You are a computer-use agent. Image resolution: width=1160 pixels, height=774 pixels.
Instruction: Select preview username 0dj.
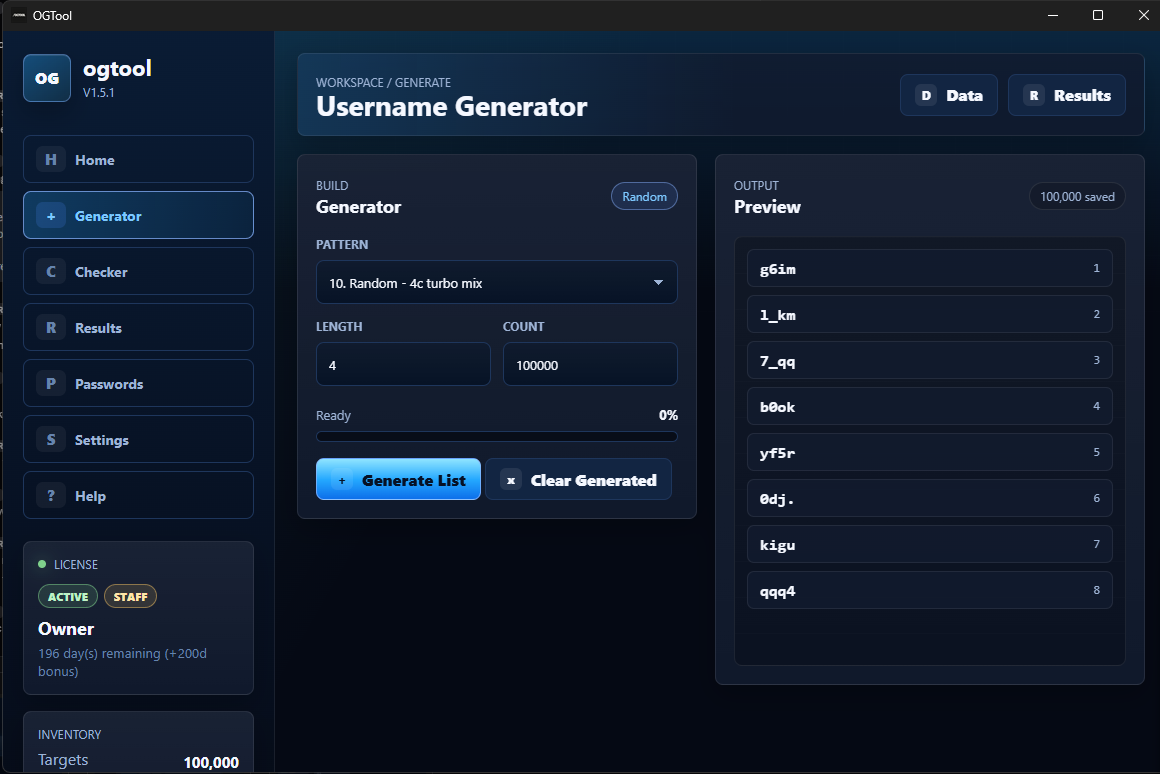(929, 499)
